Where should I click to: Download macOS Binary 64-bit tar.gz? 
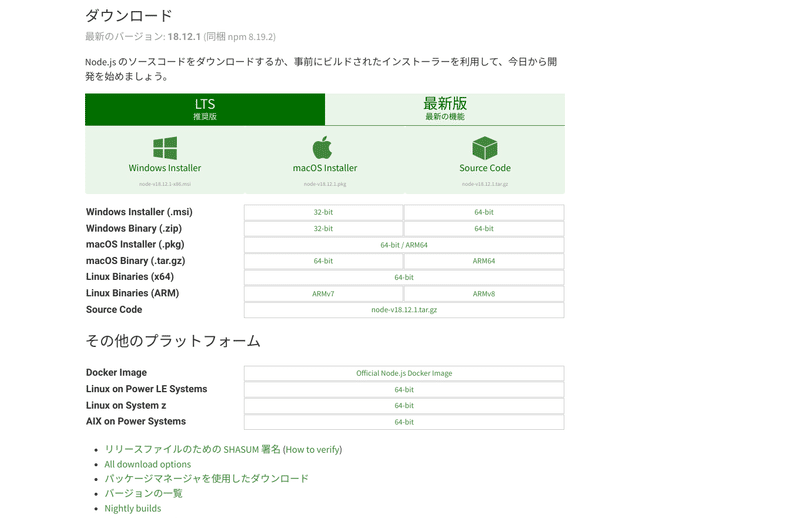pyautogui.click(x=323, y=261)
